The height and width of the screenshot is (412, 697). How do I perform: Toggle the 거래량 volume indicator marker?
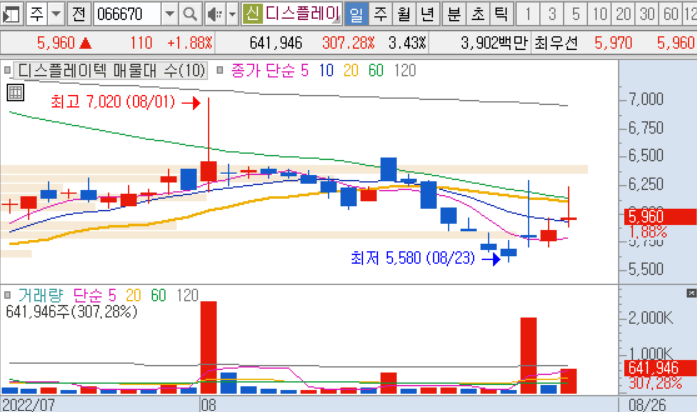click(7, 295)
